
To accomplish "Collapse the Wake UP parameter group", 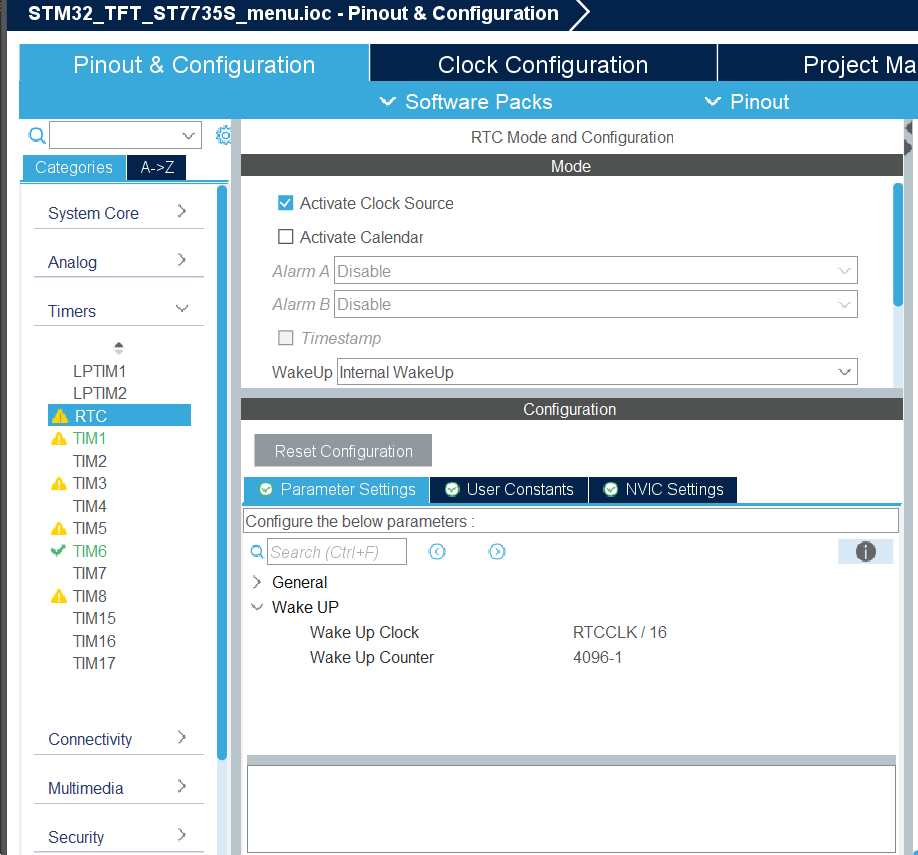I will pos(256,607).
